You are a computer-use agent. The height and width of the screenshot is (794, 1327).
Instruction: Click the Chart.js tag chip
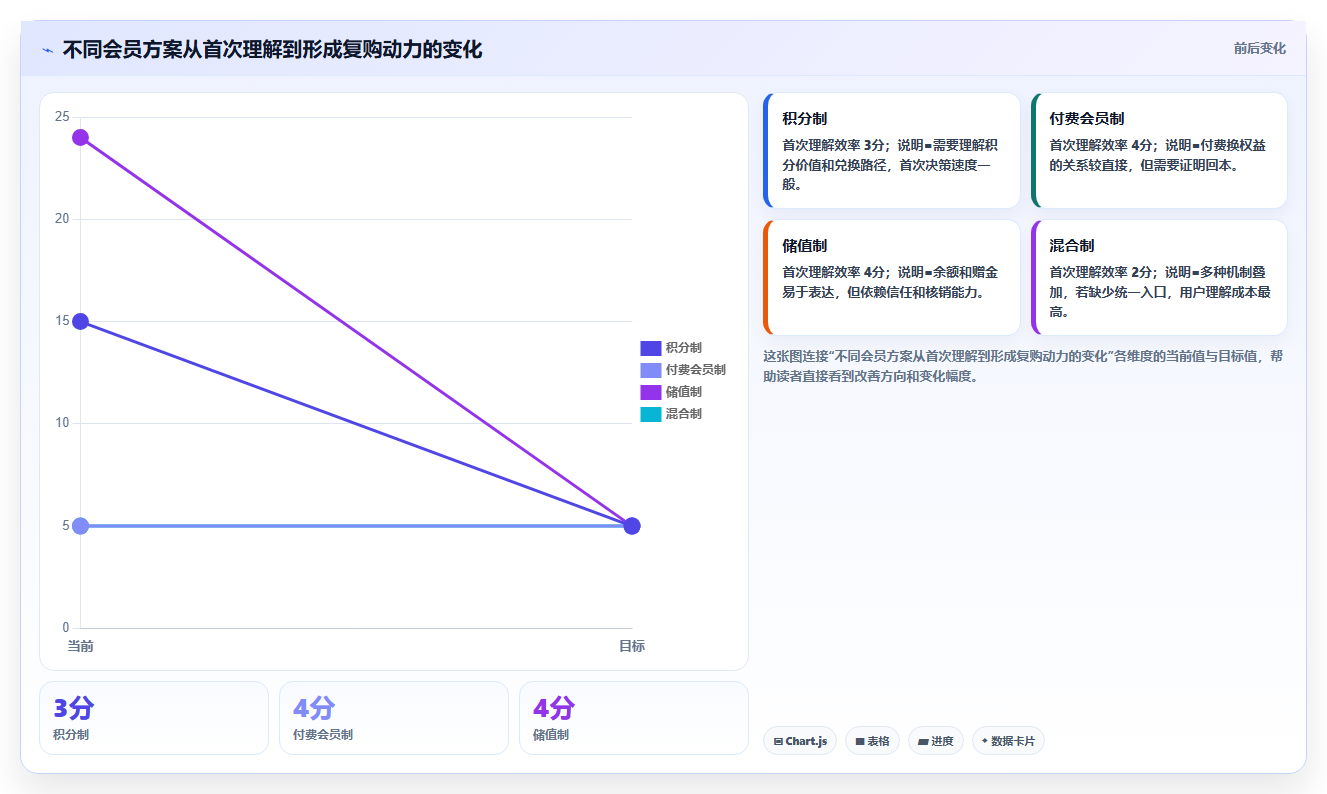(800, 741)
